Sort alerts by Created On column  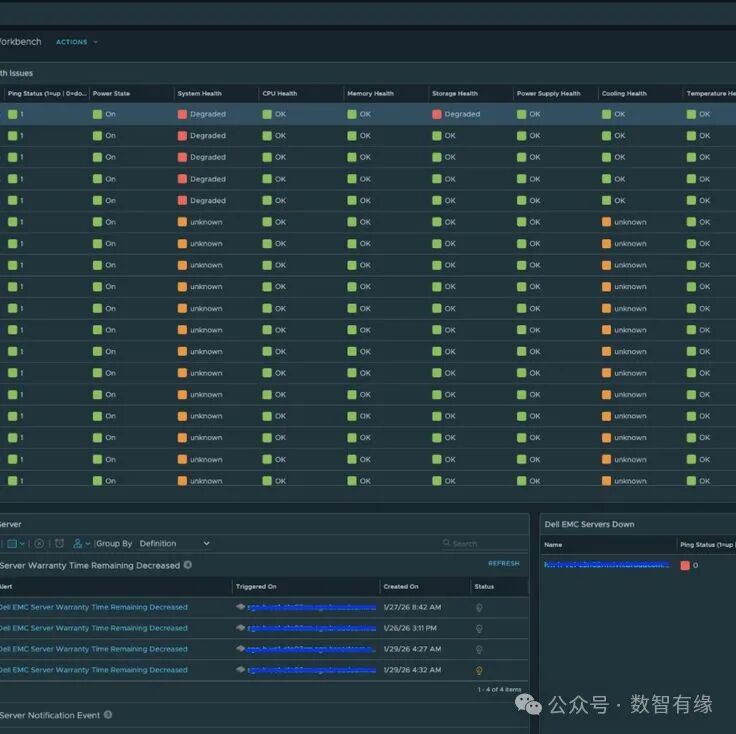(401, 587)
